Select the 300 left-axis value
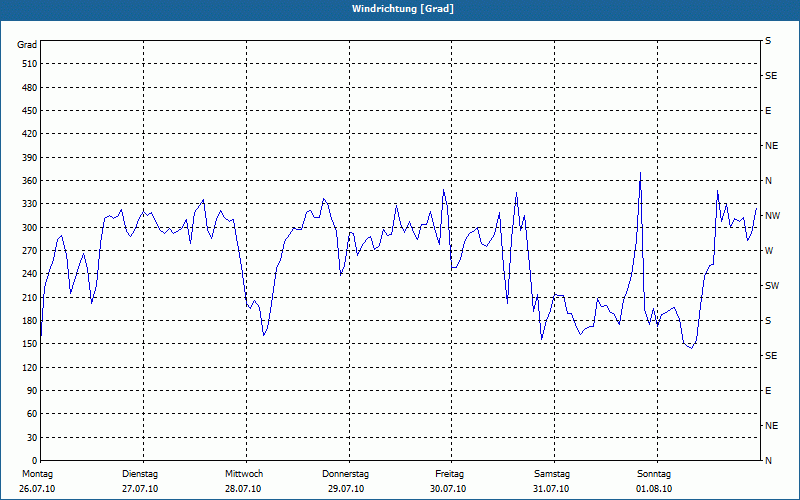Viewport: 800px width, 500px height. pyautogui.click(x=29, y=228)
